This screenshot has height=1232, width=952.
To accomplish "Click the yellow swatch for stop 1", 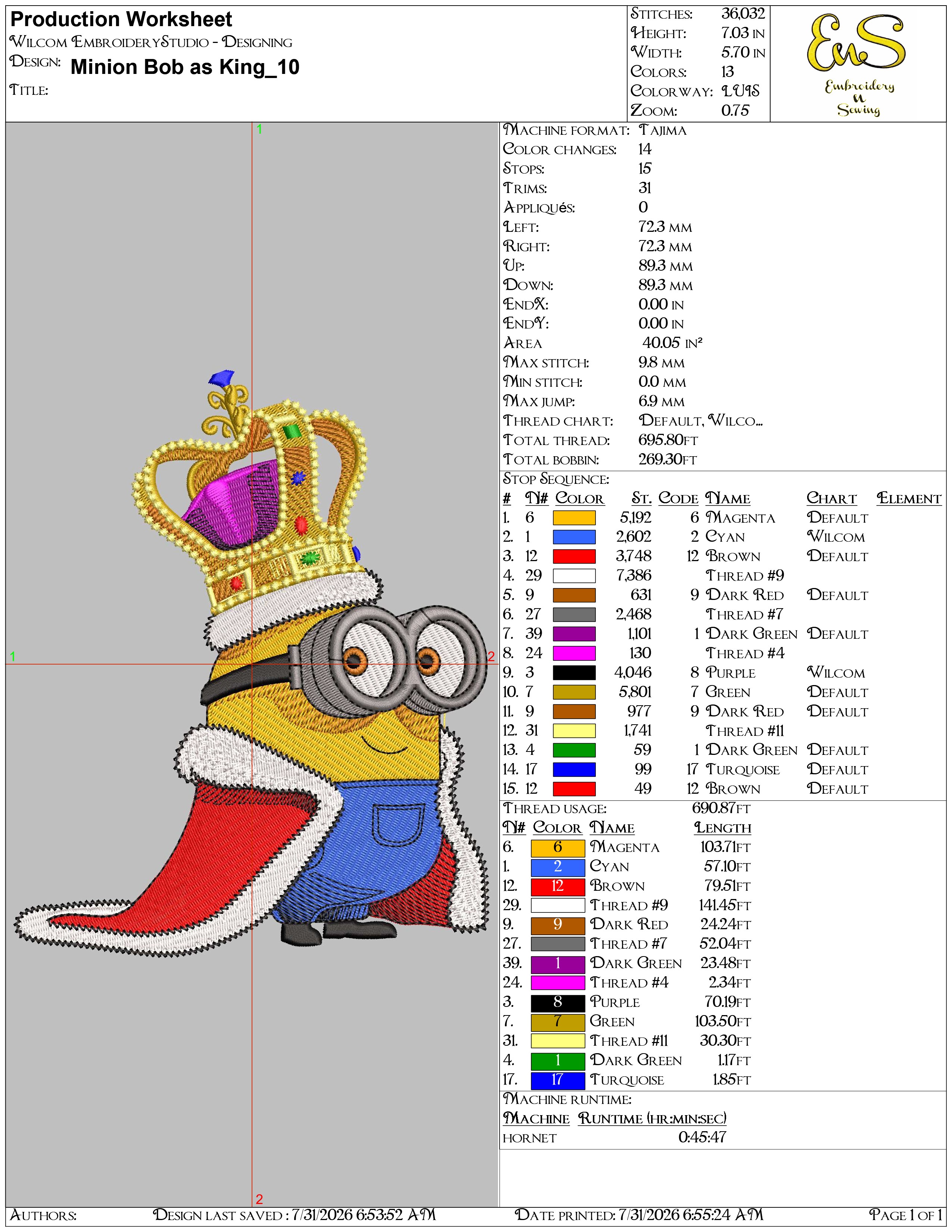I will [x=573, y=518].
